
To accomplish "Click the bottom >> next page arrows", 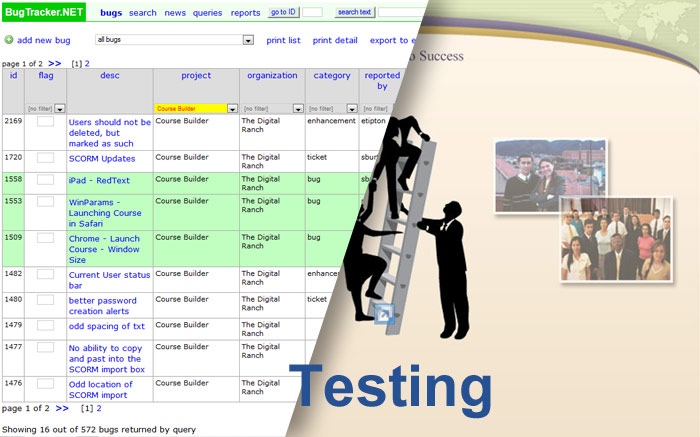I will tap(62, 408).
